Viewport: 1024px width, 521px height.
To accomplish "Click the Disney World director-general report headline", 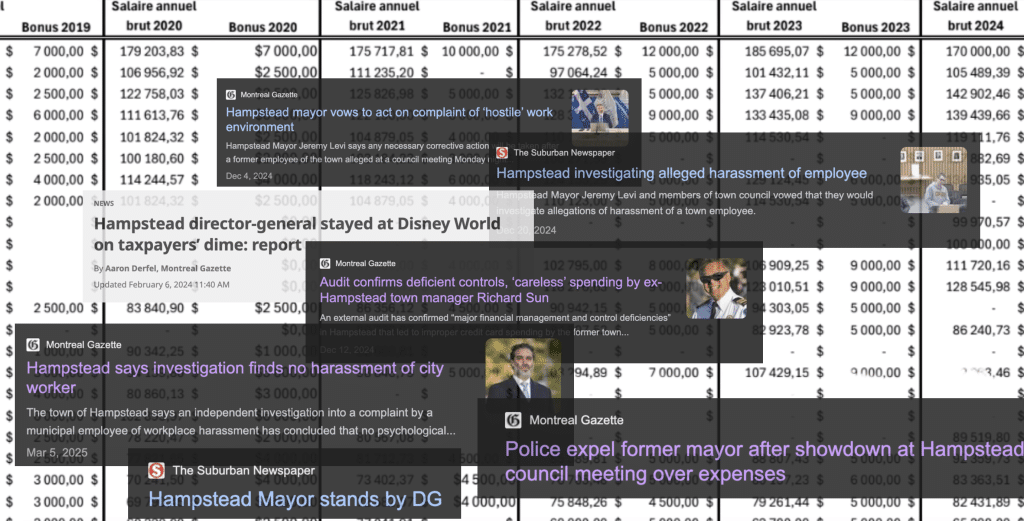I will tap(295, 235).
